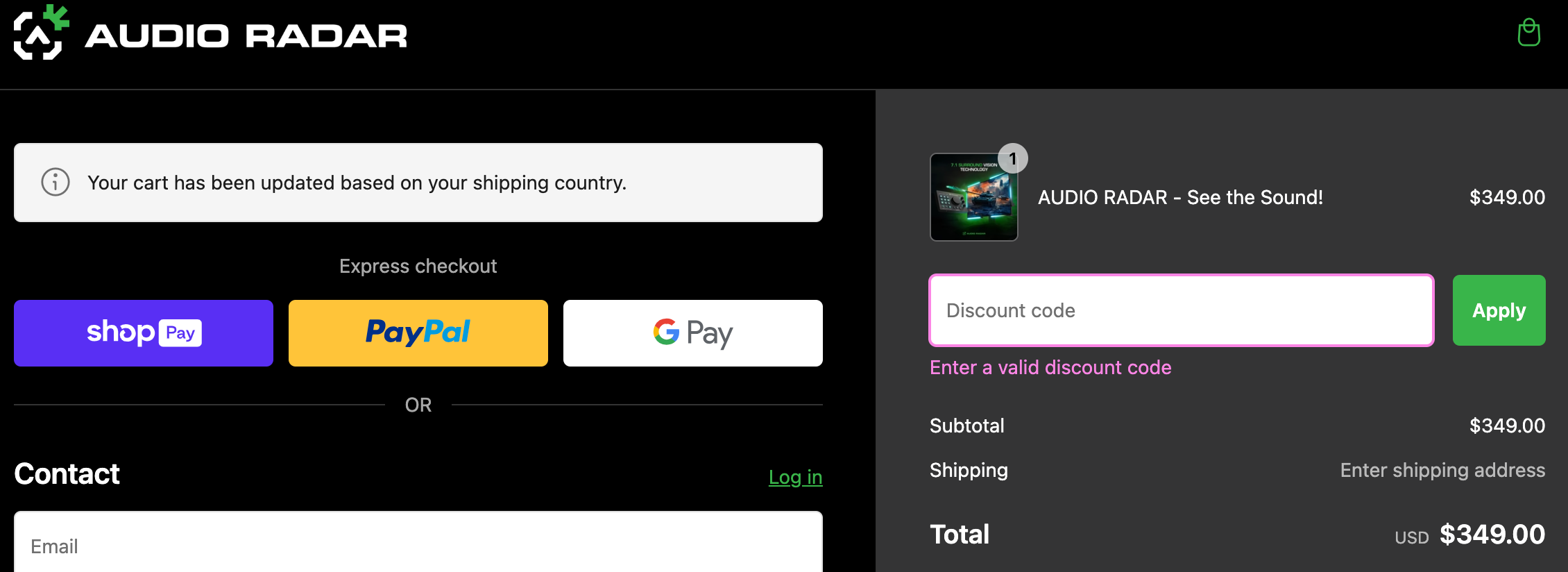Click into the Email field
The image size is (1568, 572).
click(418, 546)
